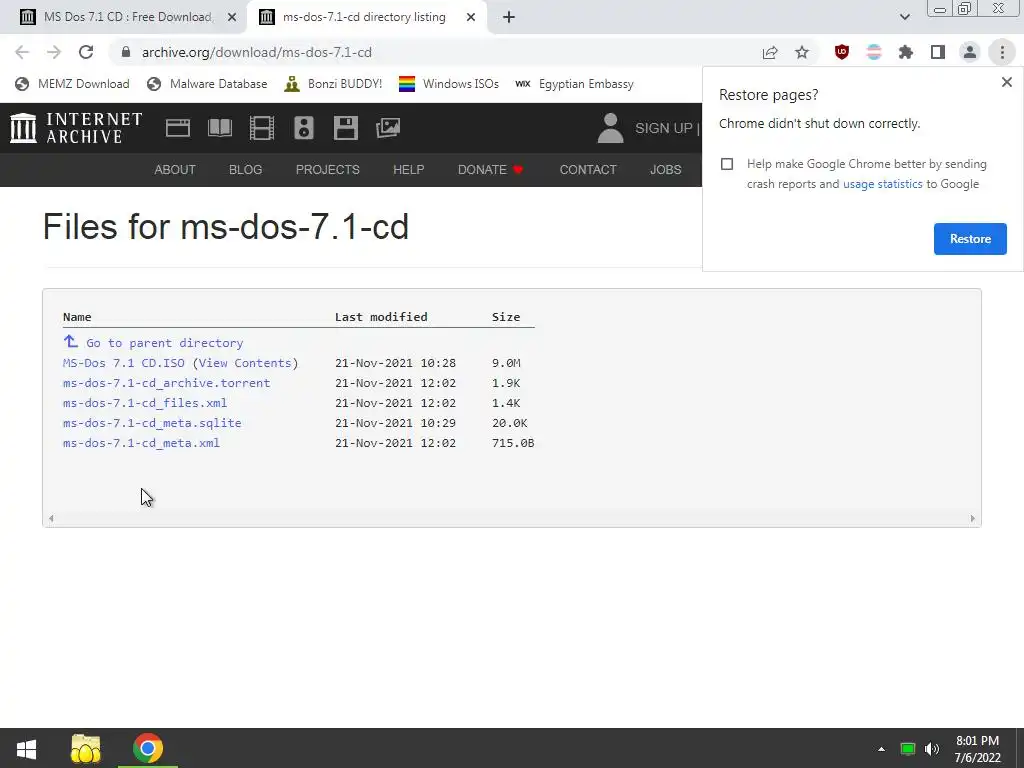Open ms-dos-7.1-cd_meta.xml

point(141,443)
